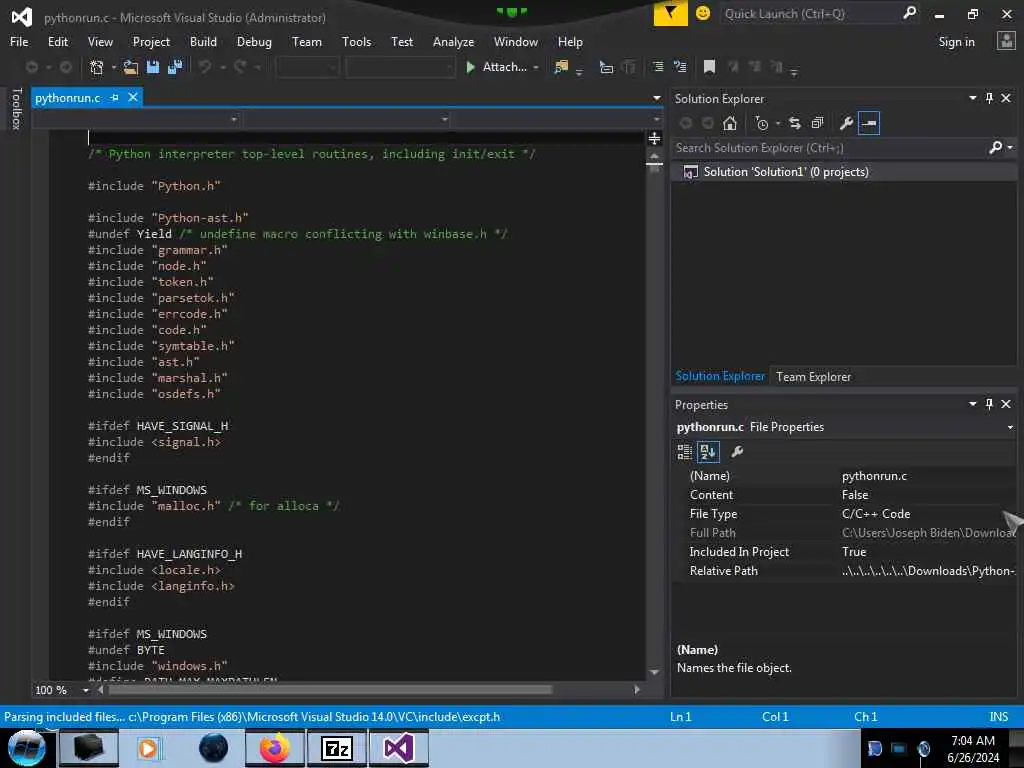Click the account picture icon near Sign in
The width and height of the screenshot is (1024, 768).
[x=1006, y=41]
